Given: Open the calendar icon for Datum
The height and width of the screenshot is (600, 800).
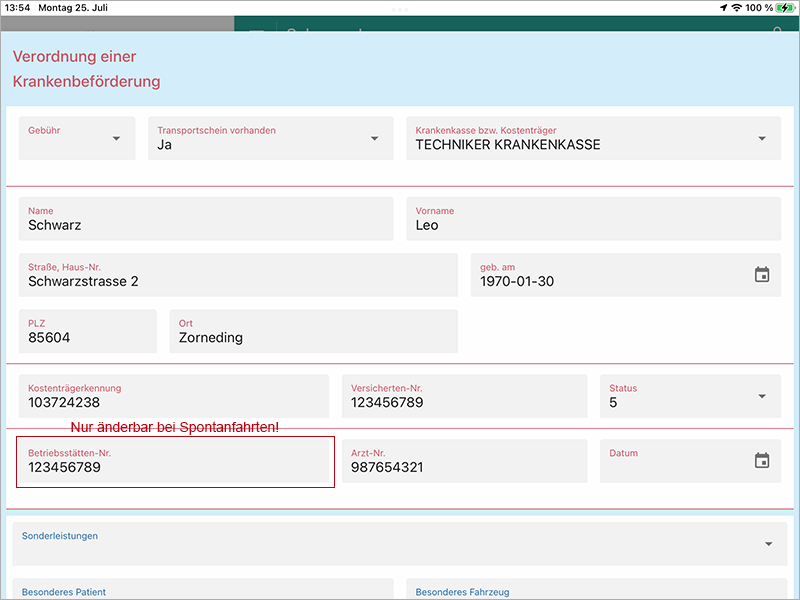Looking at the screenshot, I should tap(762, 460).
